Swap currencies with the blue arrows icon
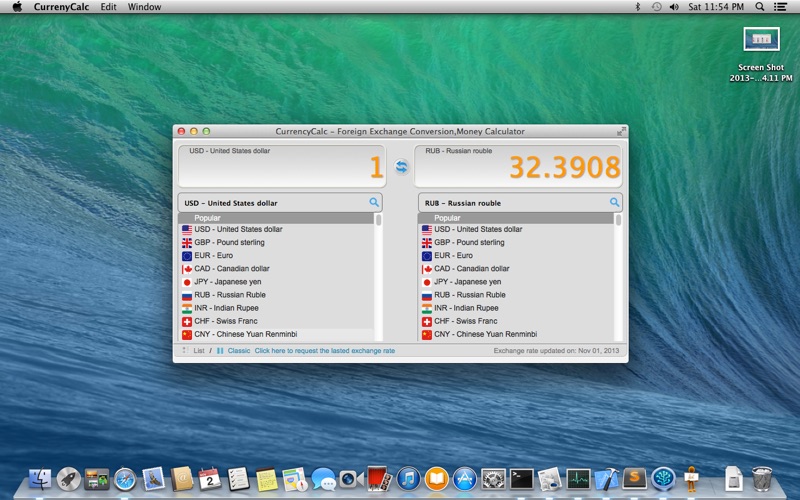 [x=402, y=167]
